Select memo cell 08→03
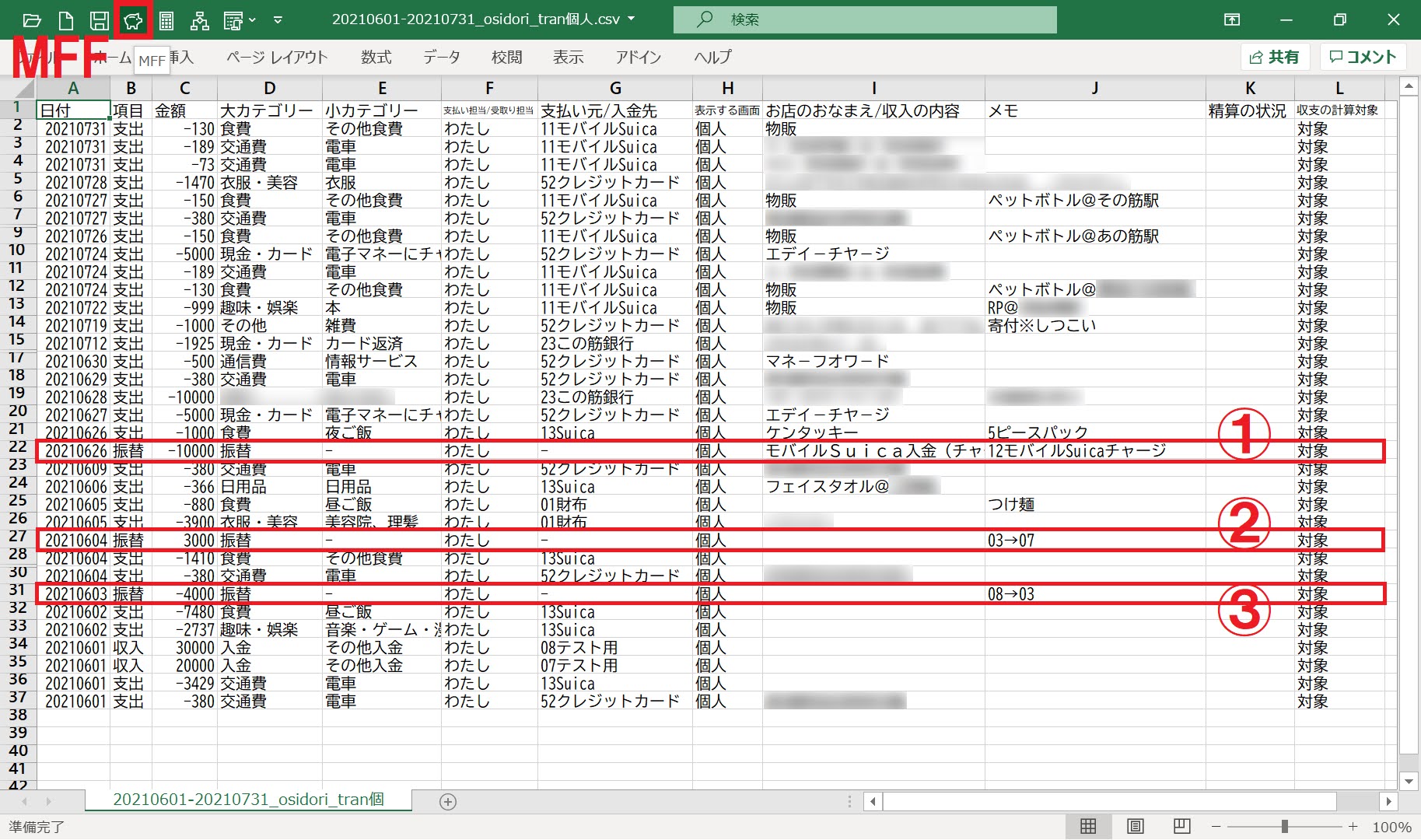The height and width of the screenshot is (840, 1421). point(1094,593)
